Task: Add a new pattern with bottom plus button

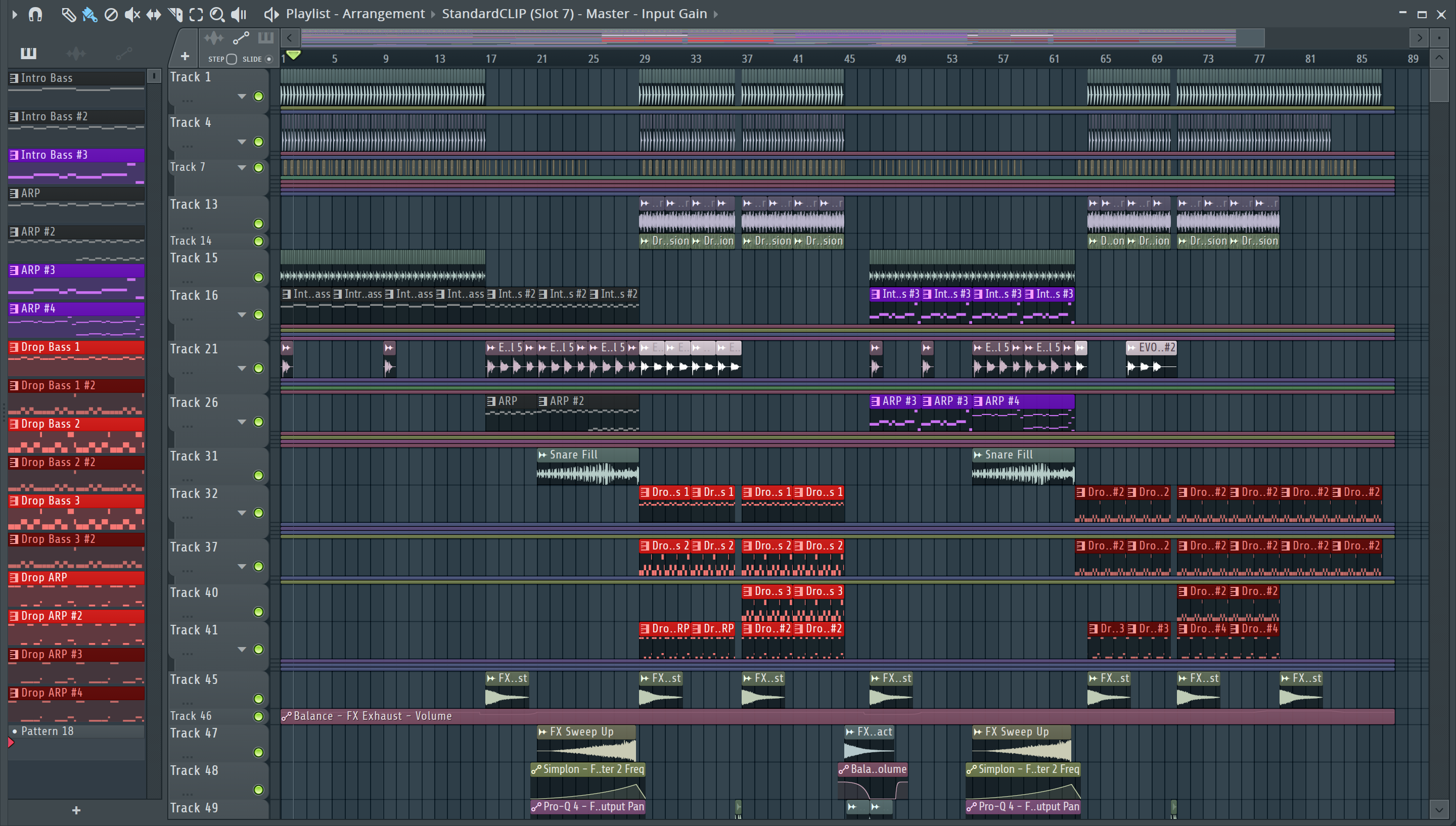Action: 76,811
